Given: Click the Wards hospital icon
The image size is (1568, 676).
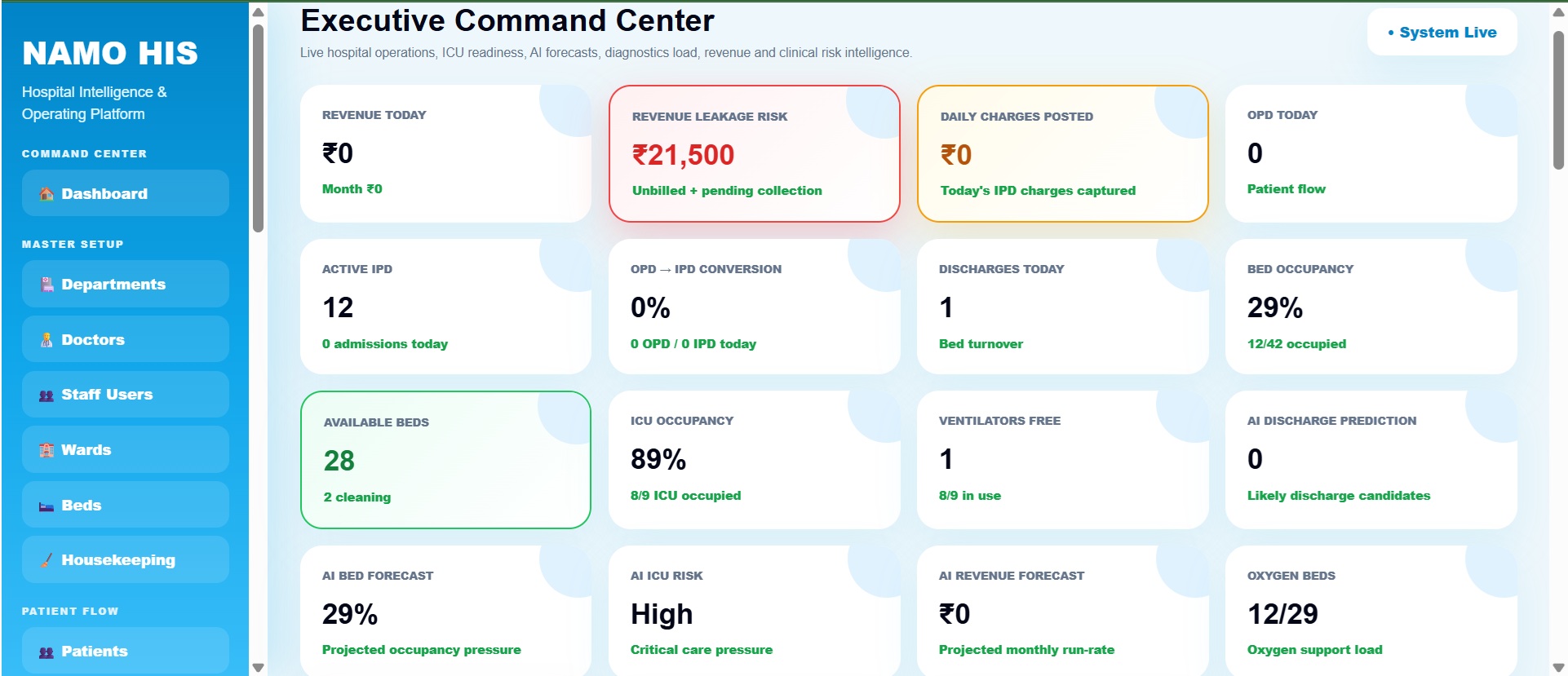Looking at the screenshot, I should (47, 450).
